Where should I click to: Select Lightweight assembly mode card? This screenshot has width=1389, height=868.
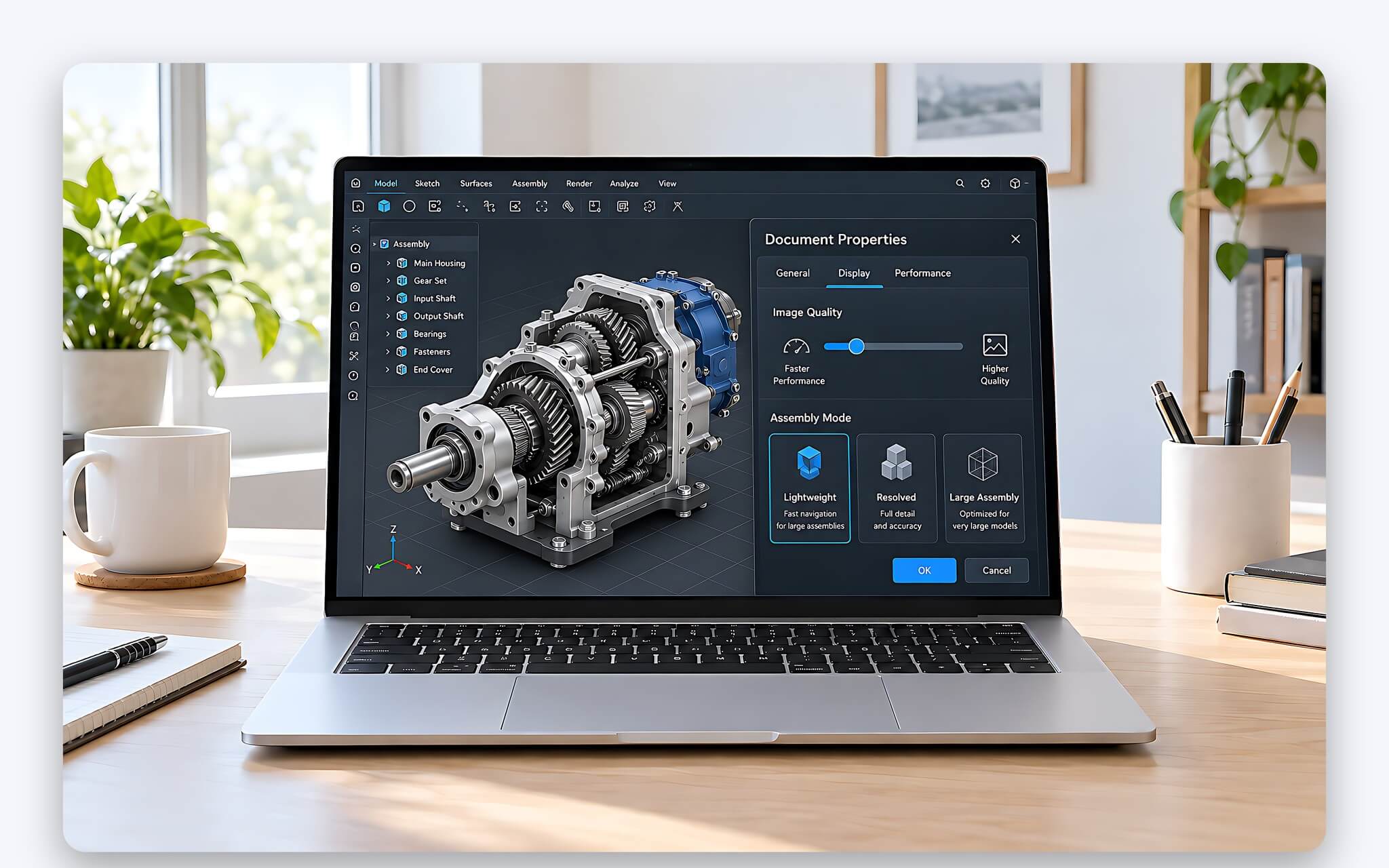(810, 488)
